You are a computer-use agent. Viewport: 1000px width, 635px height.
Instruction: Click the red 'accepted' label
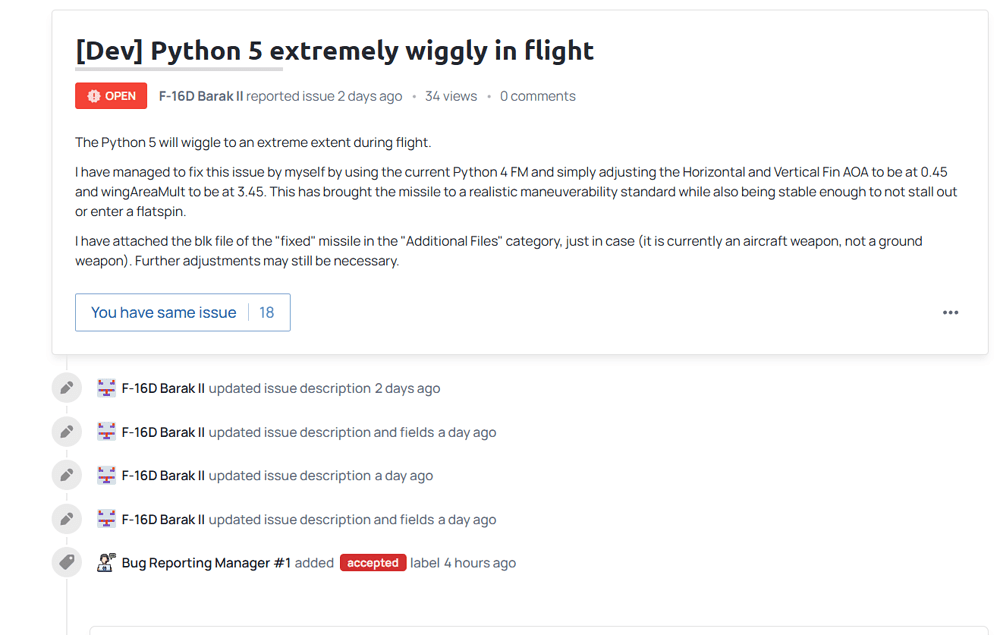(373, 562)
